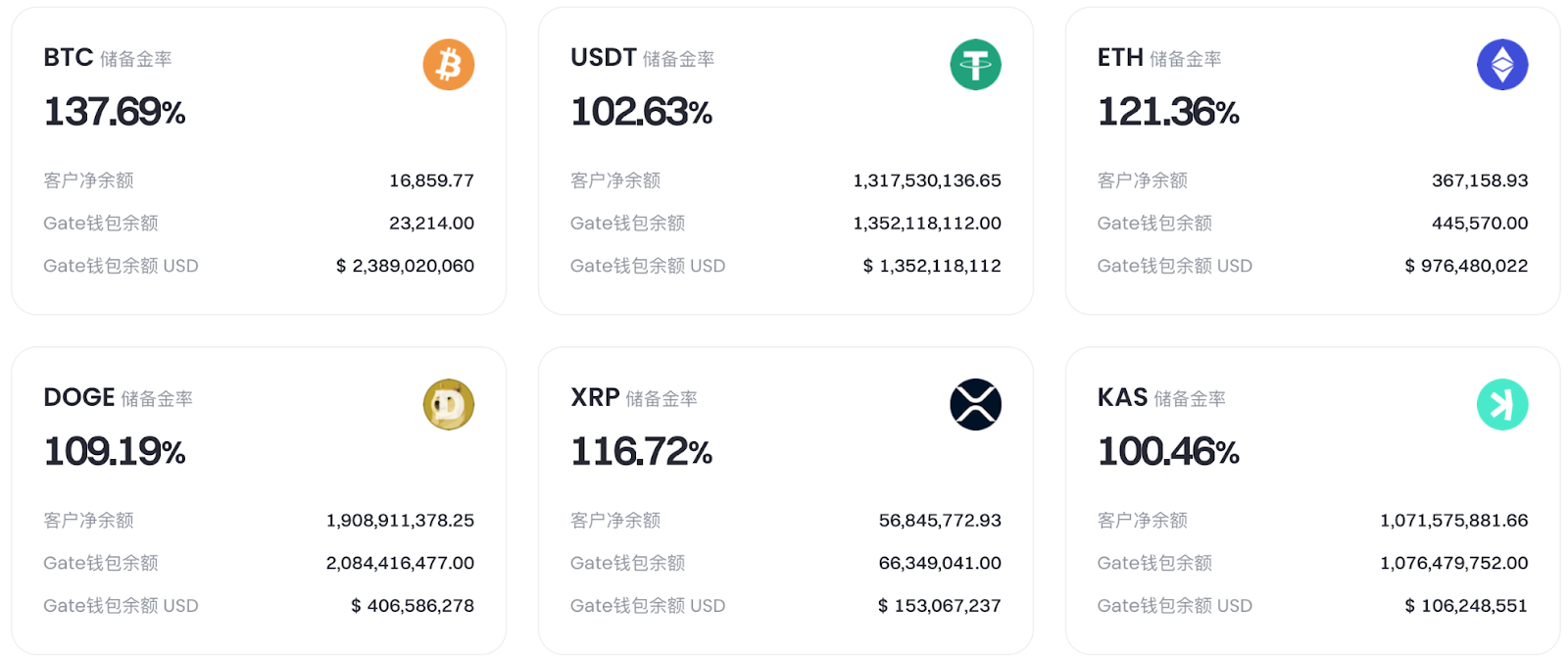Image resolution: width=1568 pixels, height=658 pixels.
Task: Click the DOGE 109.19% reserve percentage
Action: 115,451
